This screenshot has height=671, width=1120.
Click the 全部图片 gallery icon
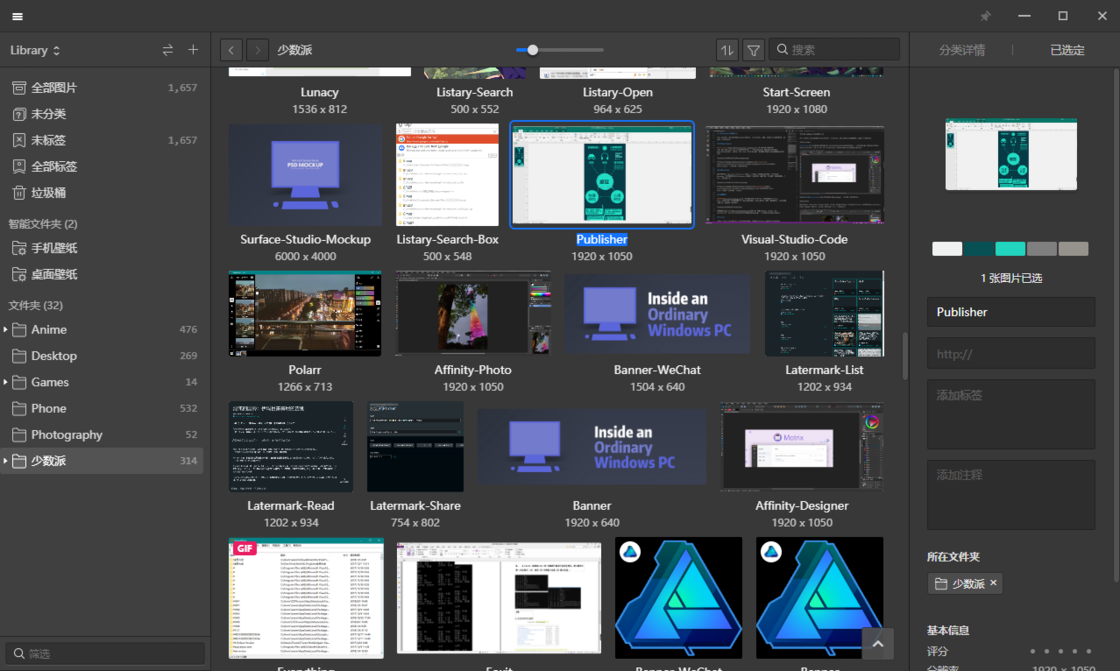(x=19, y=87)
